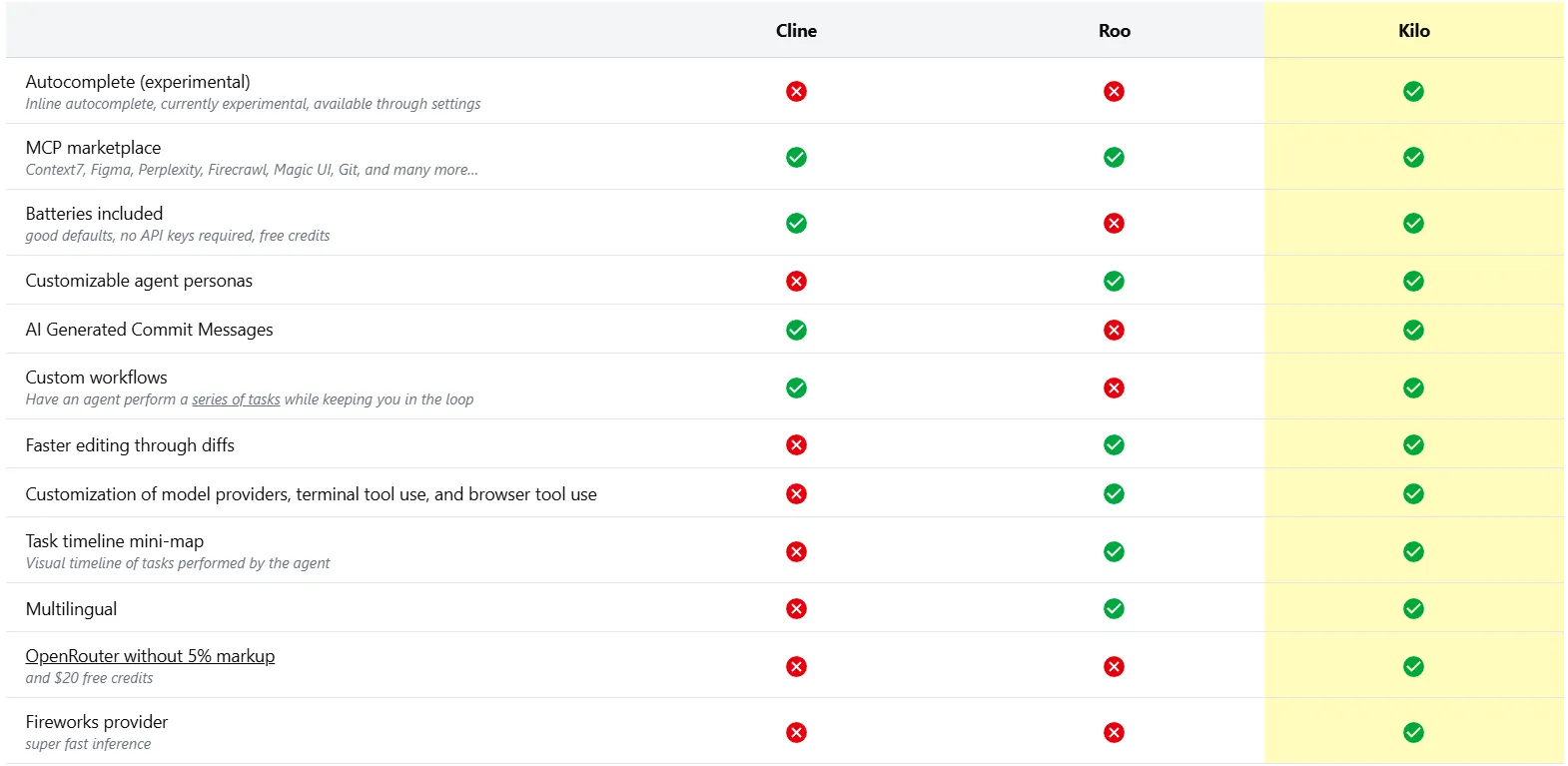The image size is (1568, 766).
Task: Click Roo's green check for Task timeline mini-map
Action: click(1114, 551)
